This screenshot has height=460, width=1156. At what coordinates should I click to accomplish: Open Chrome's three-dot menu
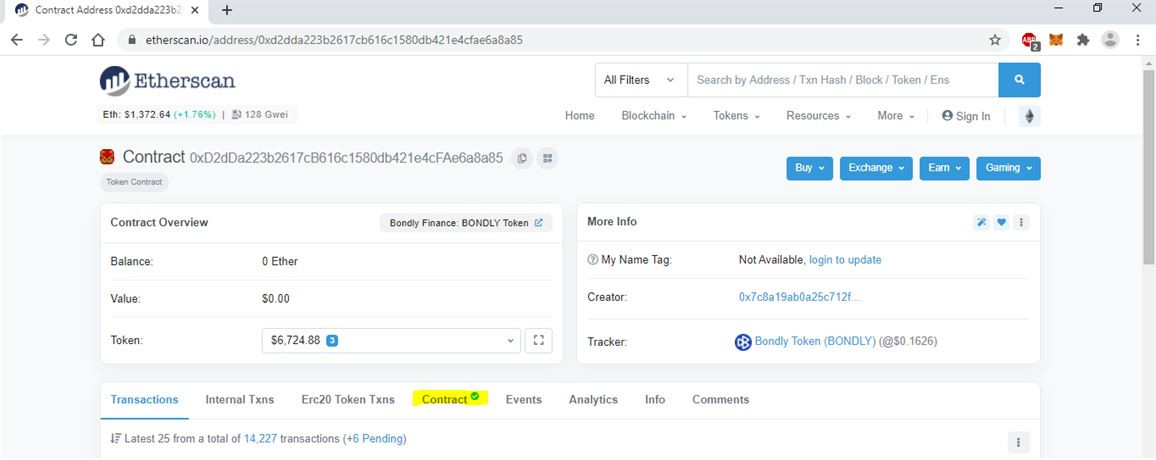(1138, 40)
